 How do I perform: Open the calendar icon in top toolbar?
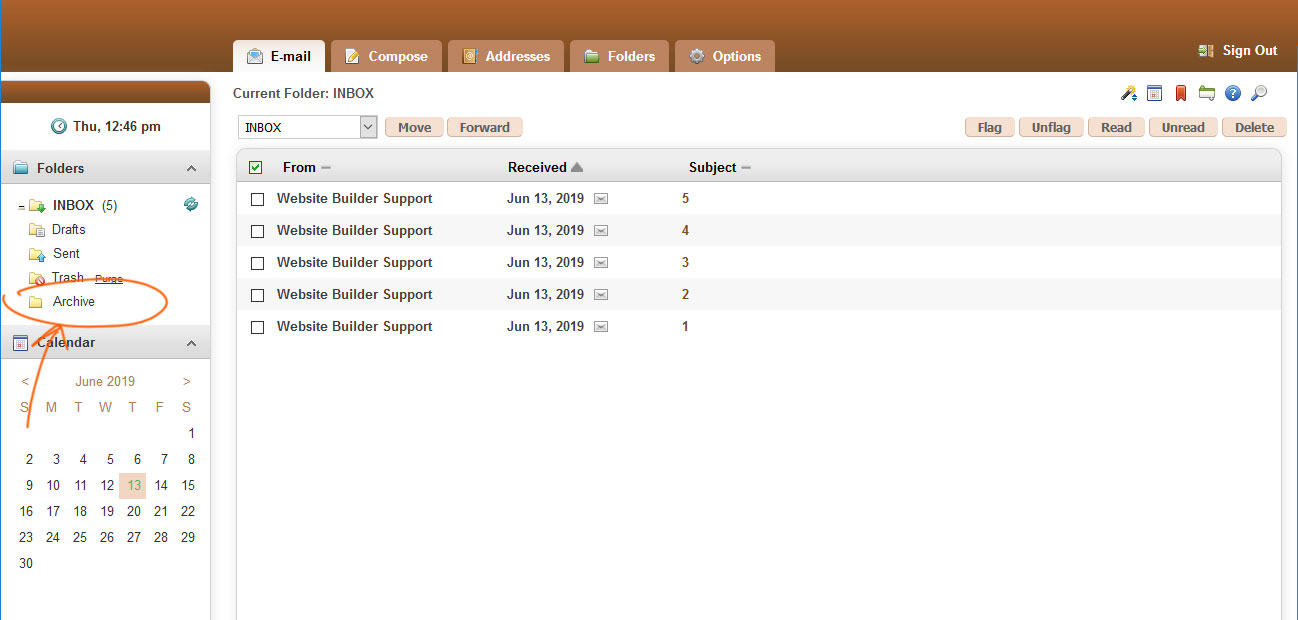click(1154, 93)
